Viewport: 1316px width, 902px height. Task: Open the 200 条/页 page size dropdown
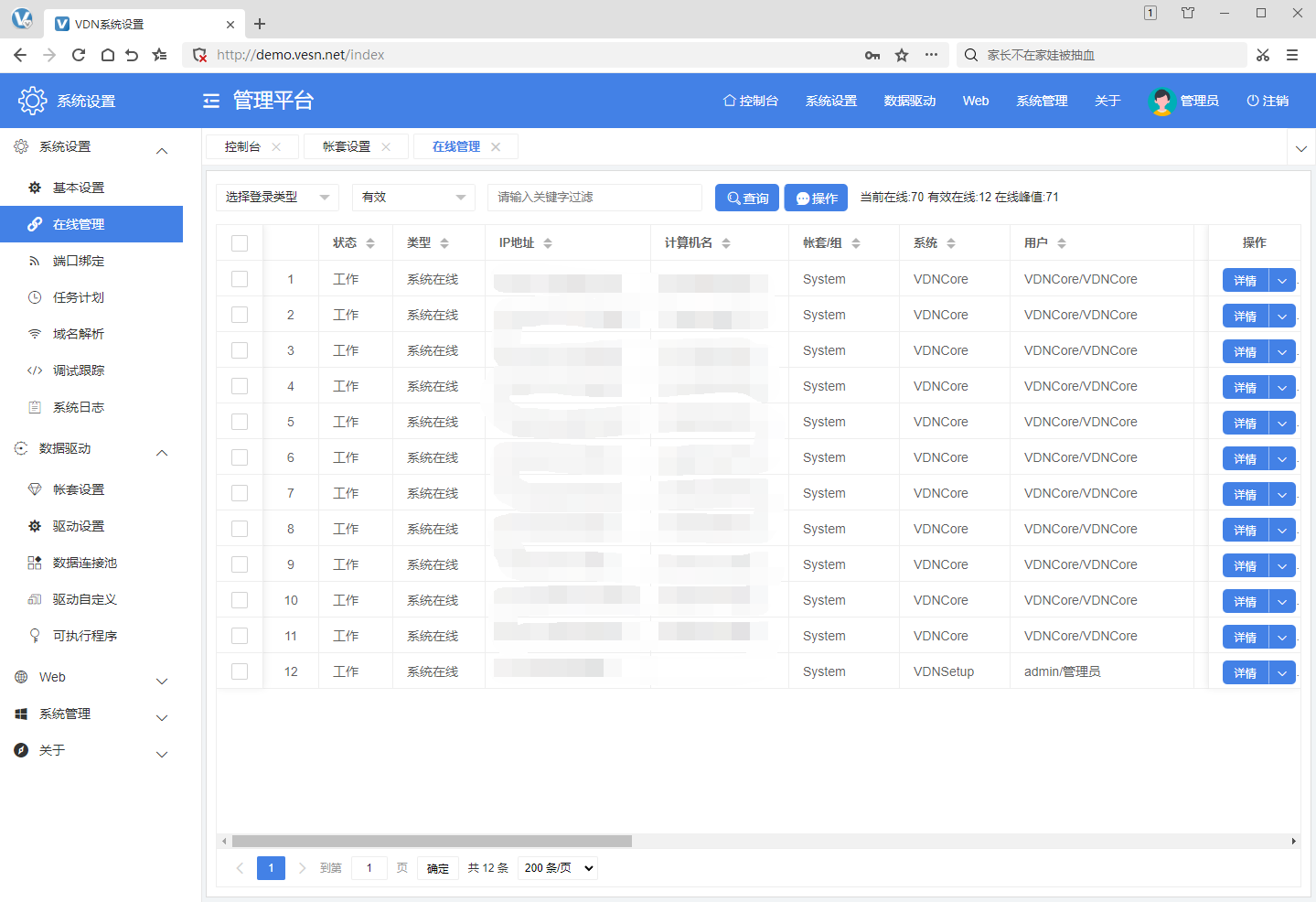pyautogui.click(x=558, y=868)
